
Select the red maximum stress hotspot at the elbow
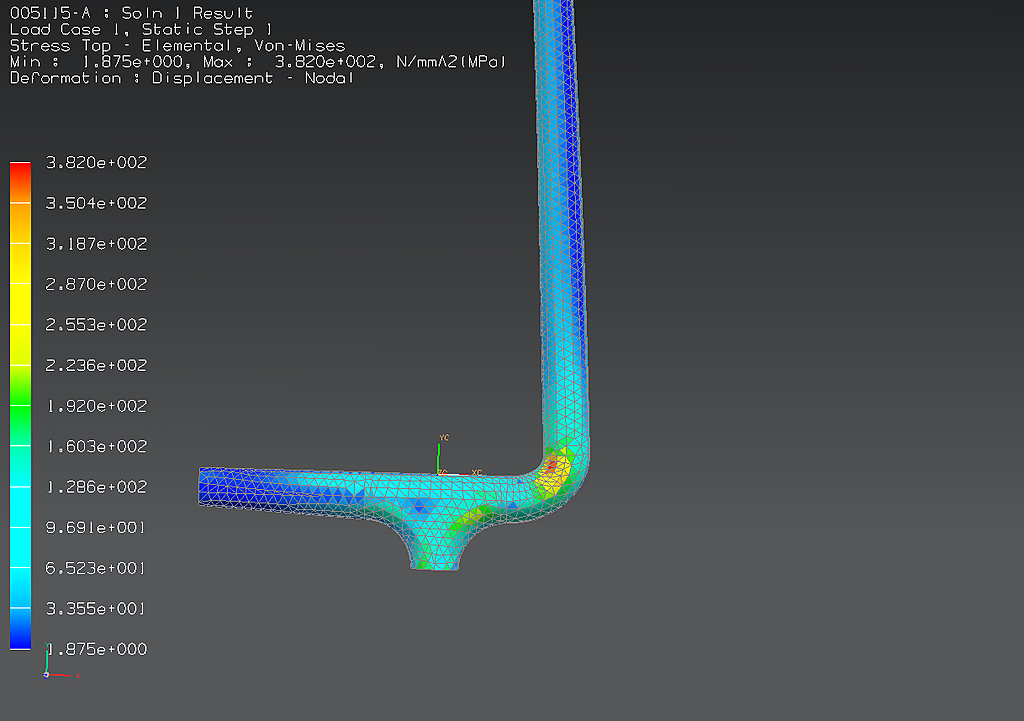click(x=552, y=465)
